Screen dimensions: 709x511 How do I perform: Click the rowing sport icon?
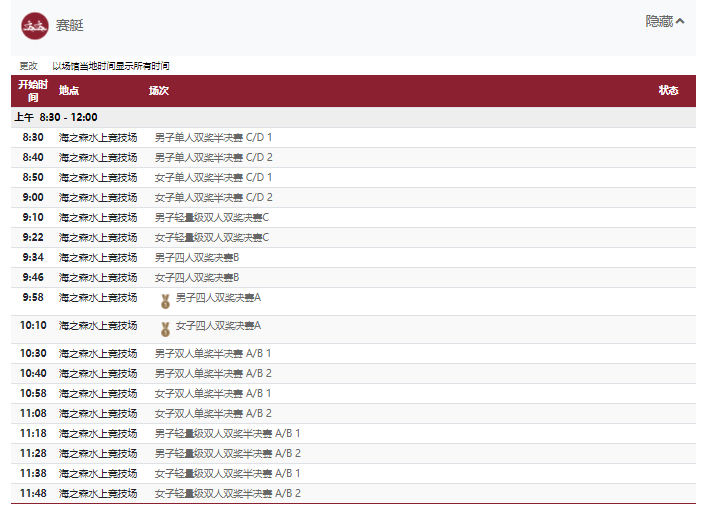click(35, 26)
